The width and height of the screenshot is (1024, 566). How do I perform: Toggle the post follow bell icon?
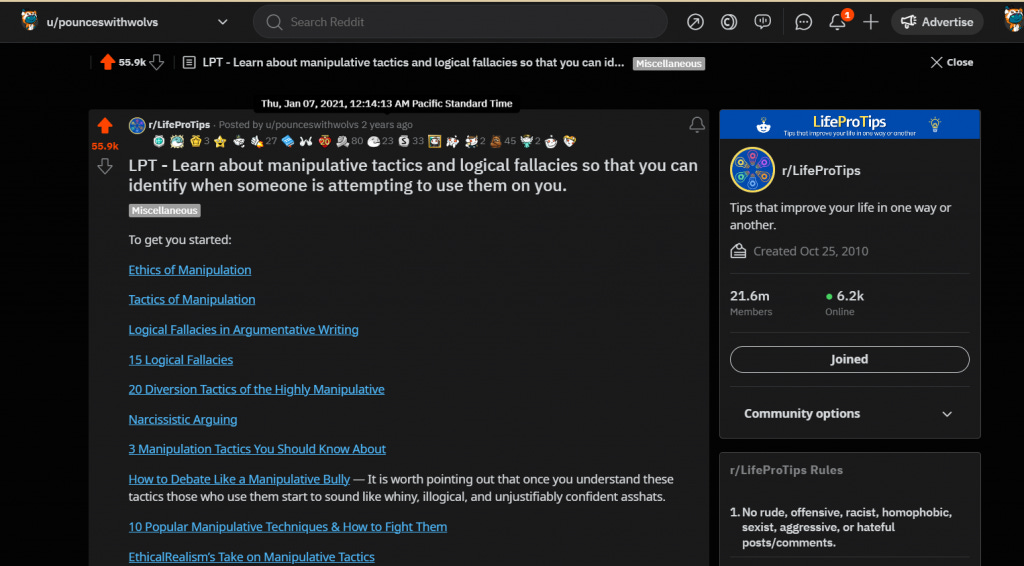[x=697, y=125]
